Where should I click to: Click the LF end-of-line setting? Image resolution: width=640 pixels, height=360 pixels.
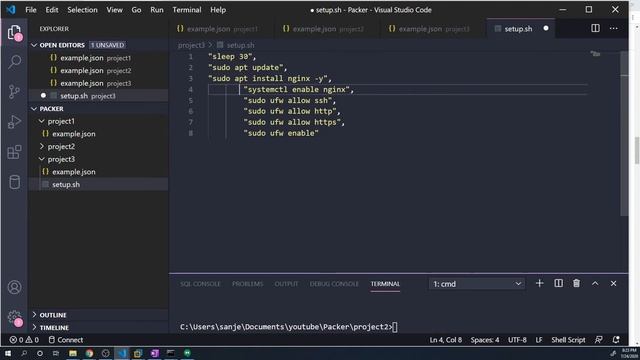(539, 340)
